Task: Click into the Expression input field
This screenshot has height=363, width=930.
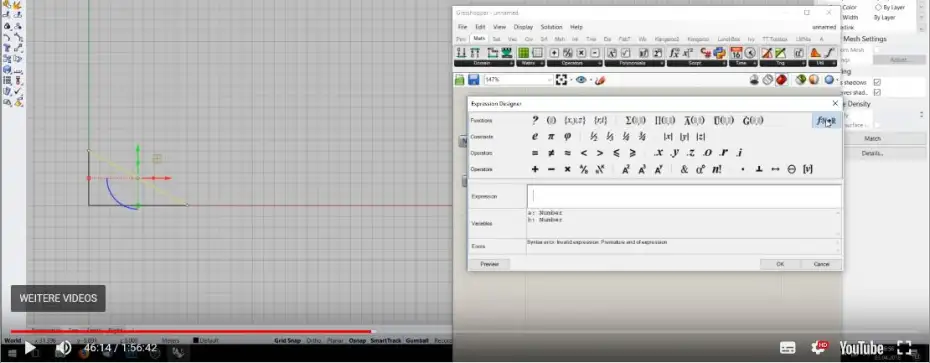Action: [684, 196]
